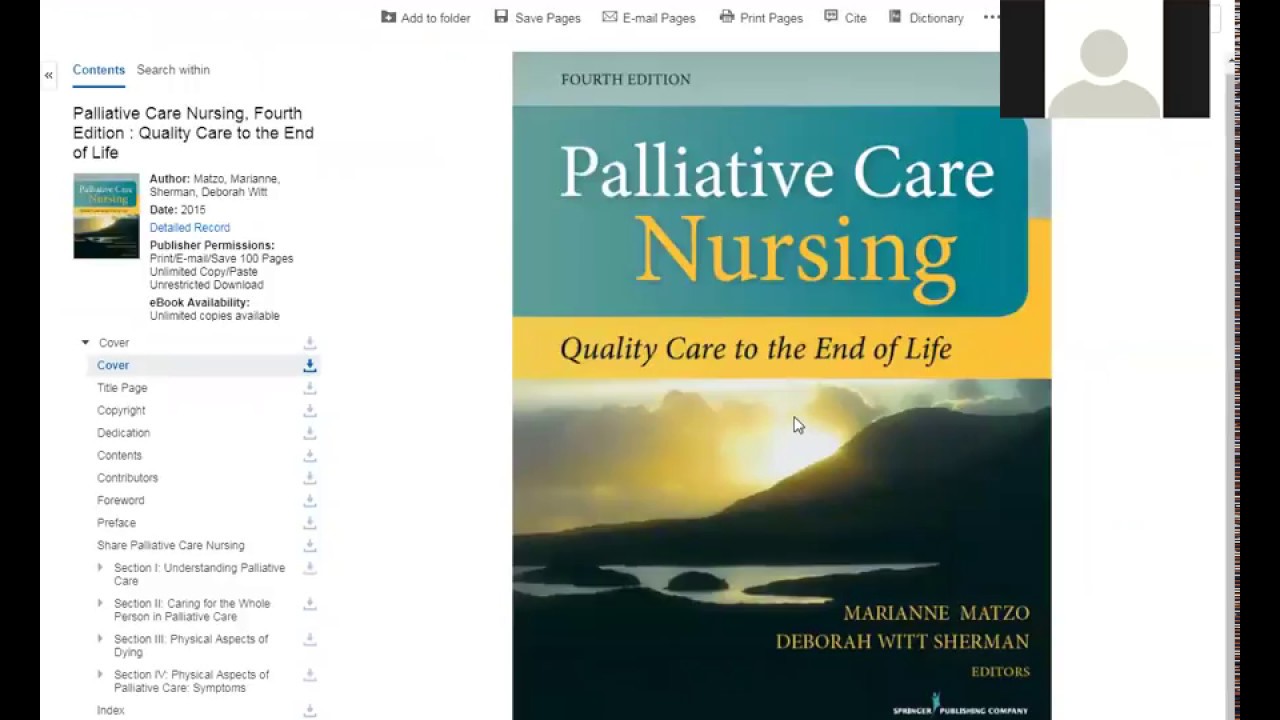Open the highlighted Cover page link
Image resolution: width=1280 pixels, height=720 pixels.
[x=113, y=366]
